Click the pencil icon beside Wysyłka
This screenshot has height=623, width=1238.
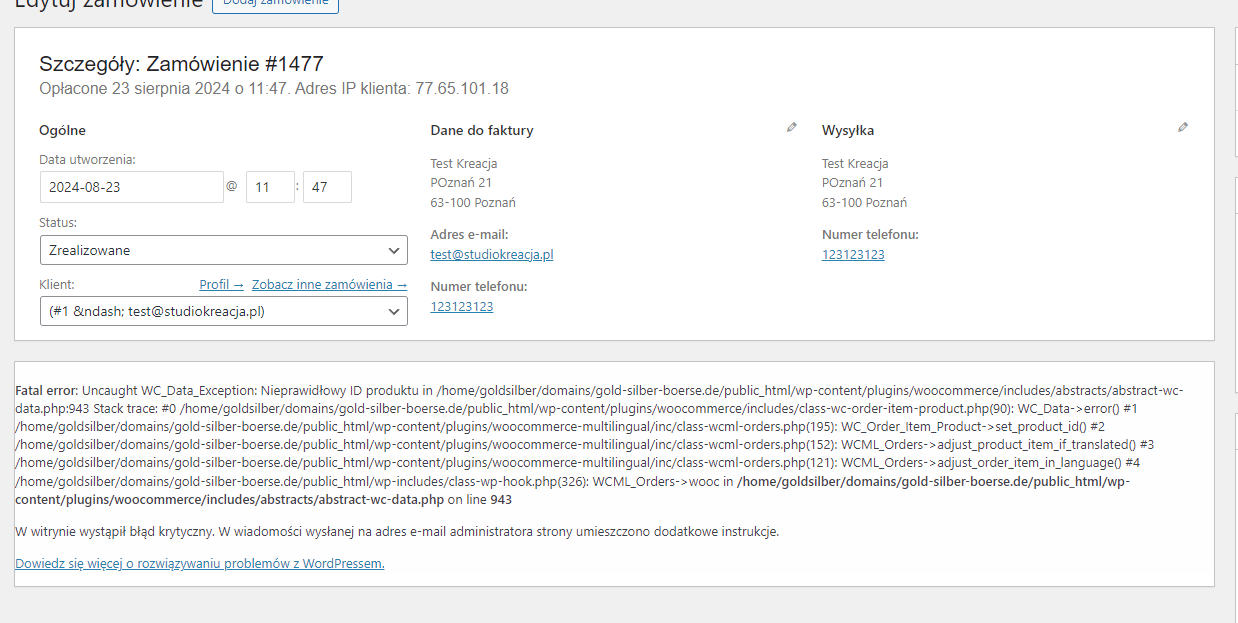point(1183,127)
